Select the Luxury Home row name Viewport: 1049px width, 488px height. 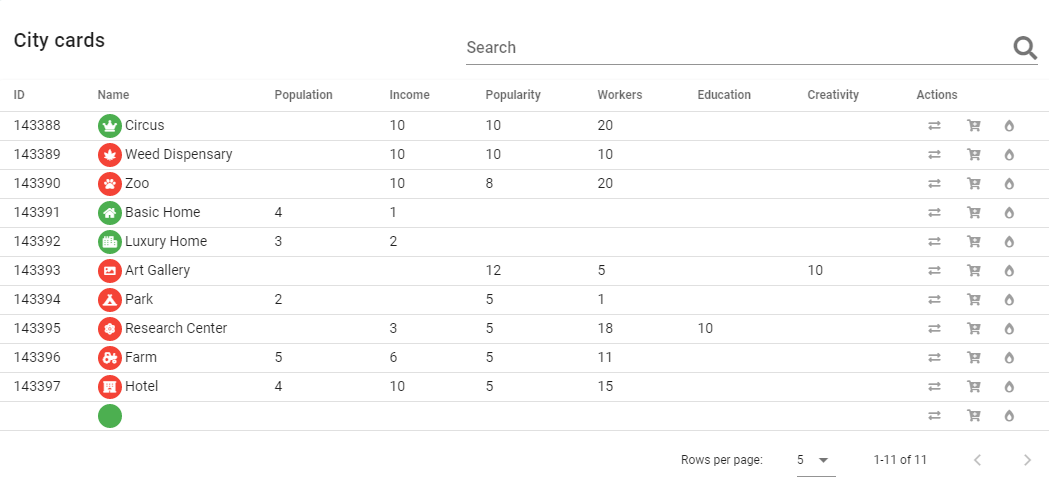(166, 242)
